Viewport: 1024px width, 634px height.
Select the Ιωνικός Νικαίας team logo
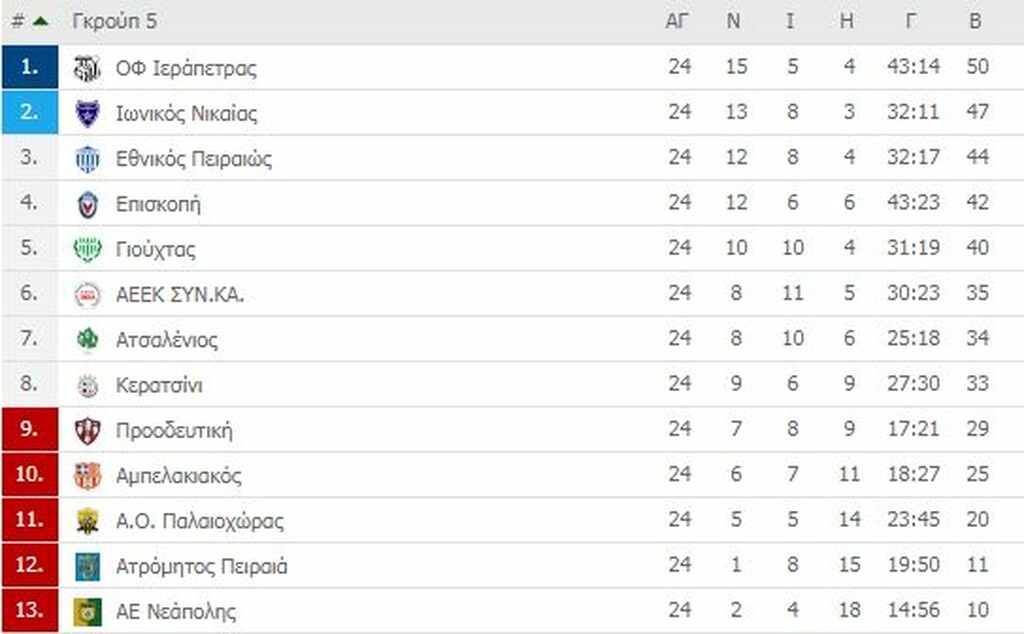click(x=88, y=112)
